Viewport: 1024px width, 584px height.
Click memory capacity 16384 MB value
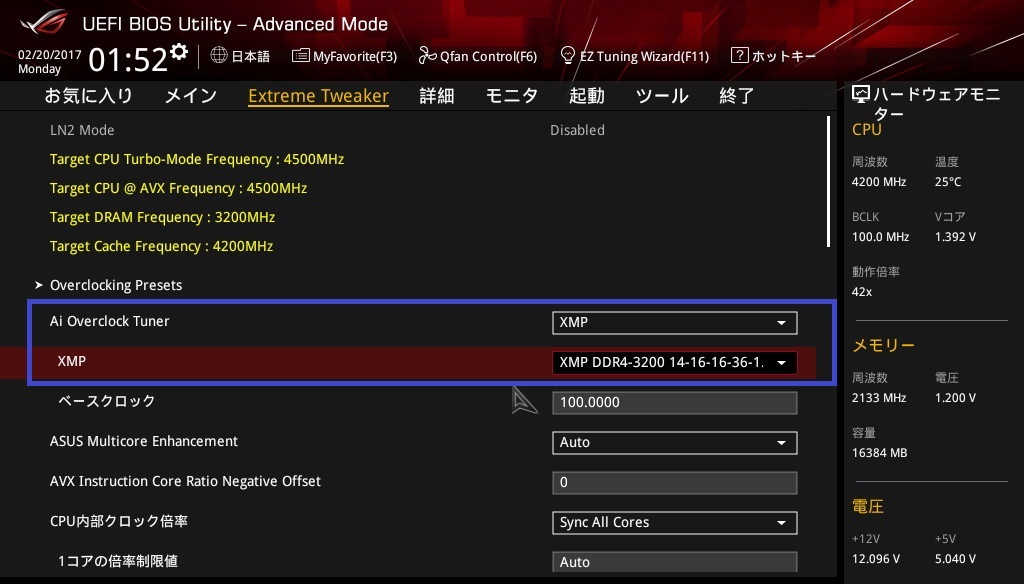(x=880, y=453)
